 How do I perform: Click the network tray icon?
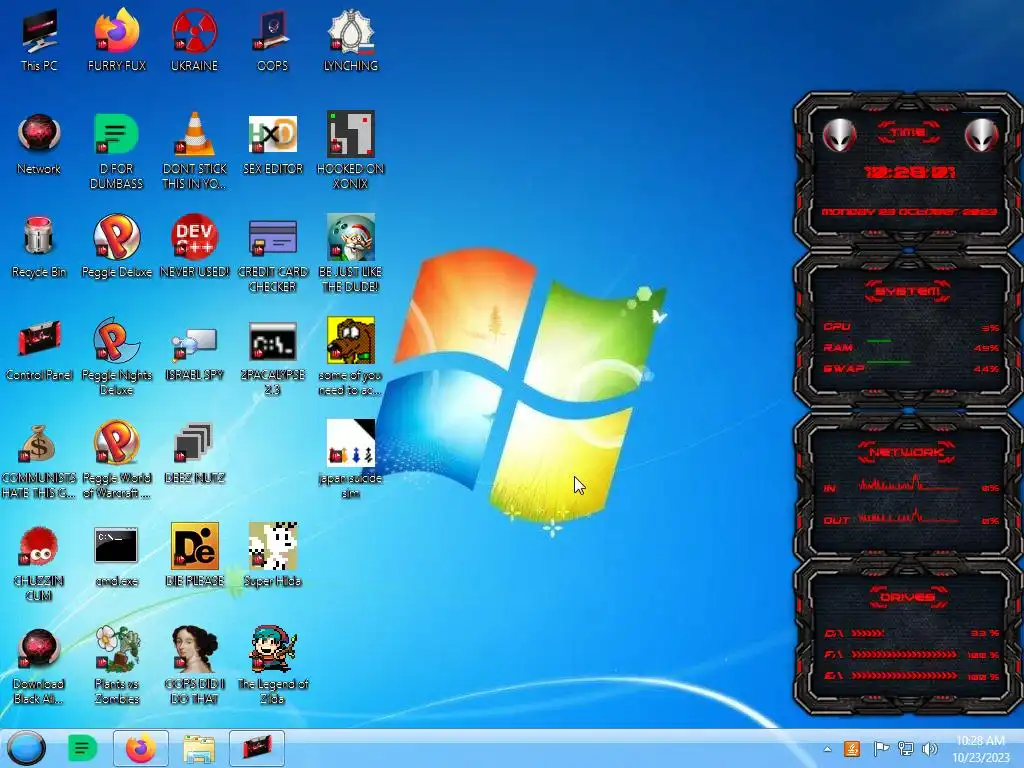coord(906,749)
